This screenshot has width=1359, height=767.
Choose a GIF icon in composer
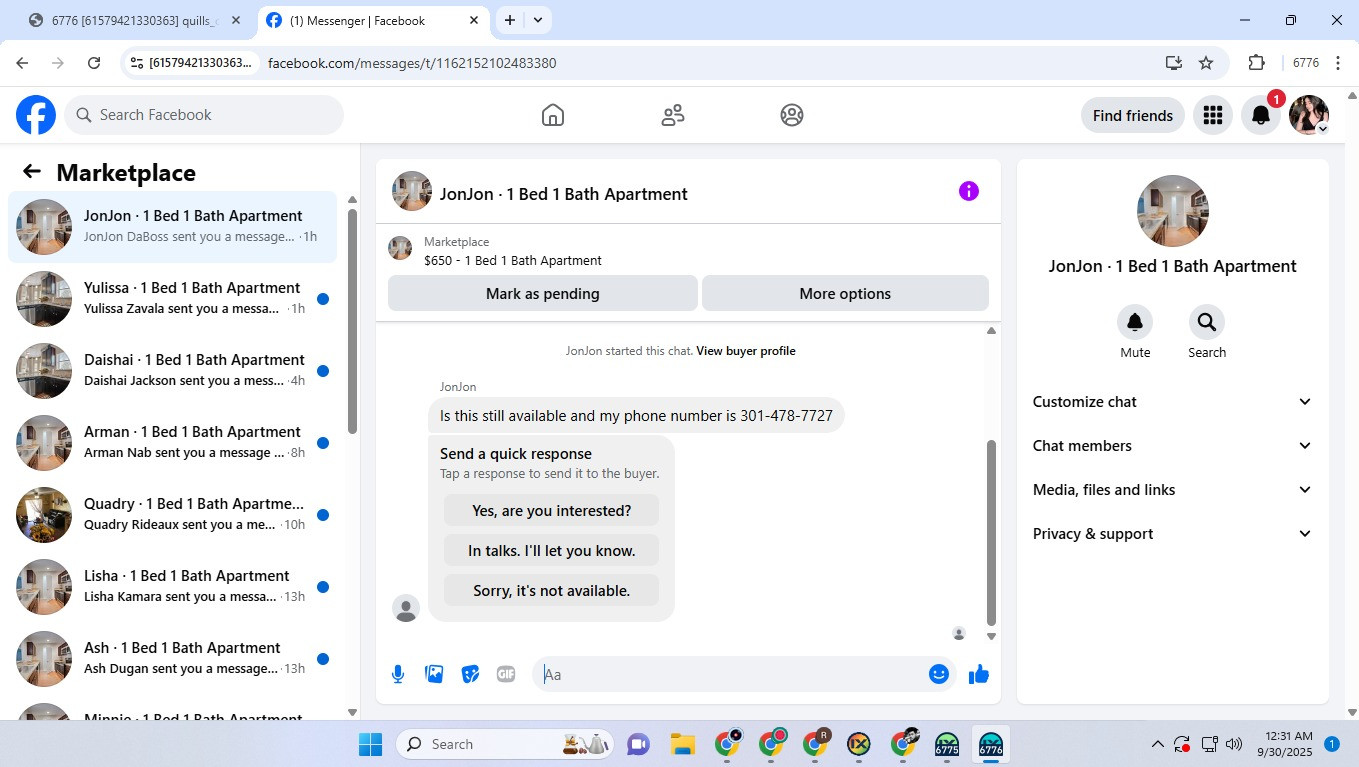click(x=506, y=674)
